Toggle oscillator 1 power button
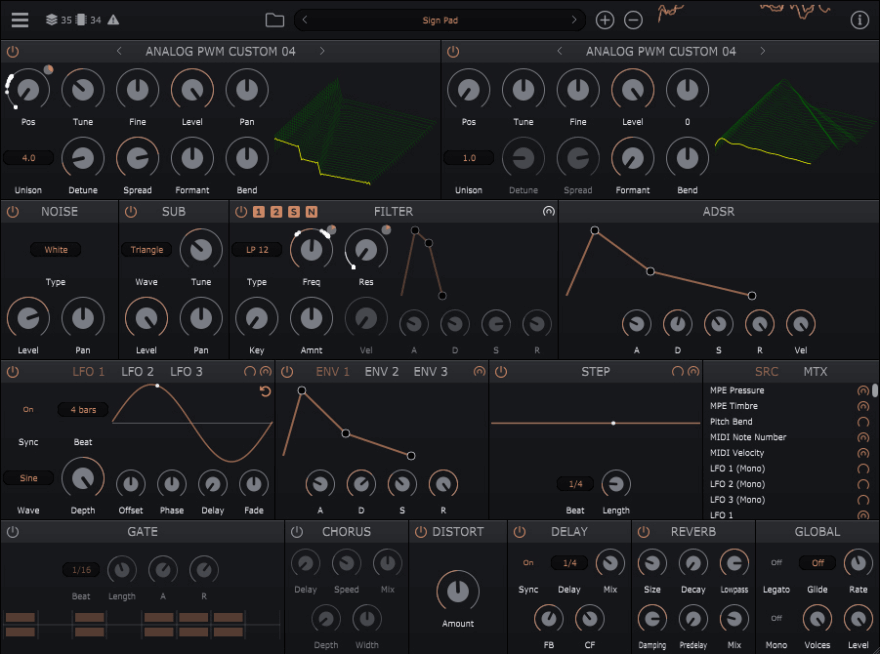The image size is (880, 654). [12, 52]
